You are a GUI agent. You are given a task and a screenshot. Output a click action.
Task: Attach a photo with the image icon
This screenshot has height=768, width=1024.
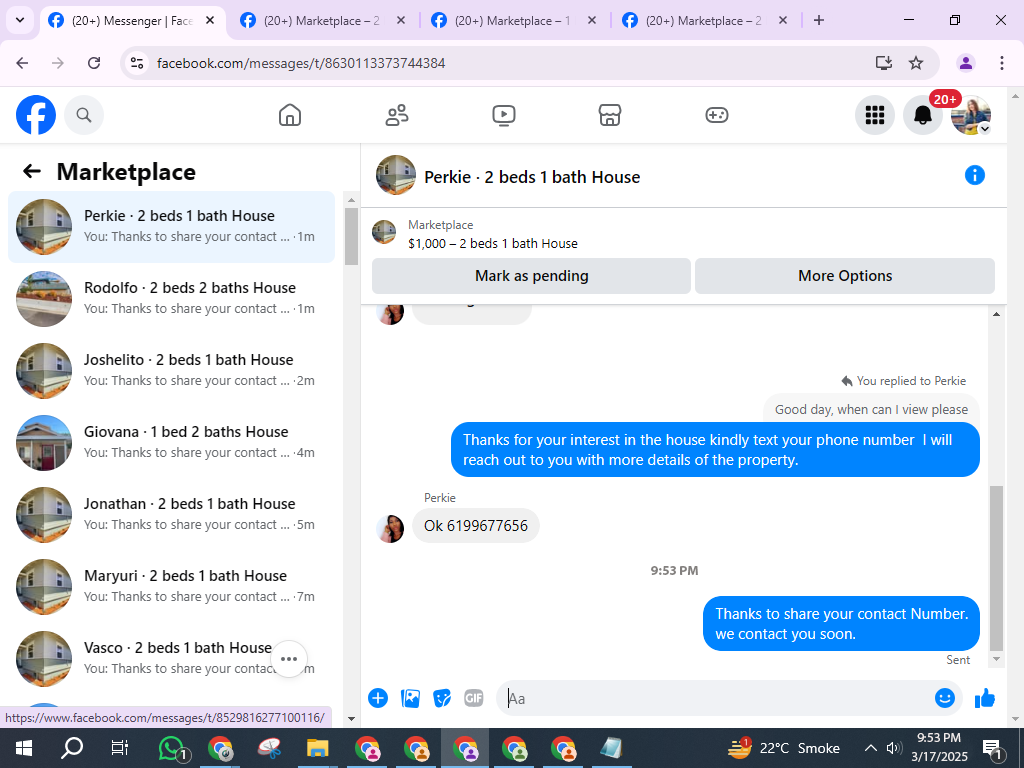tap(410, 698)
